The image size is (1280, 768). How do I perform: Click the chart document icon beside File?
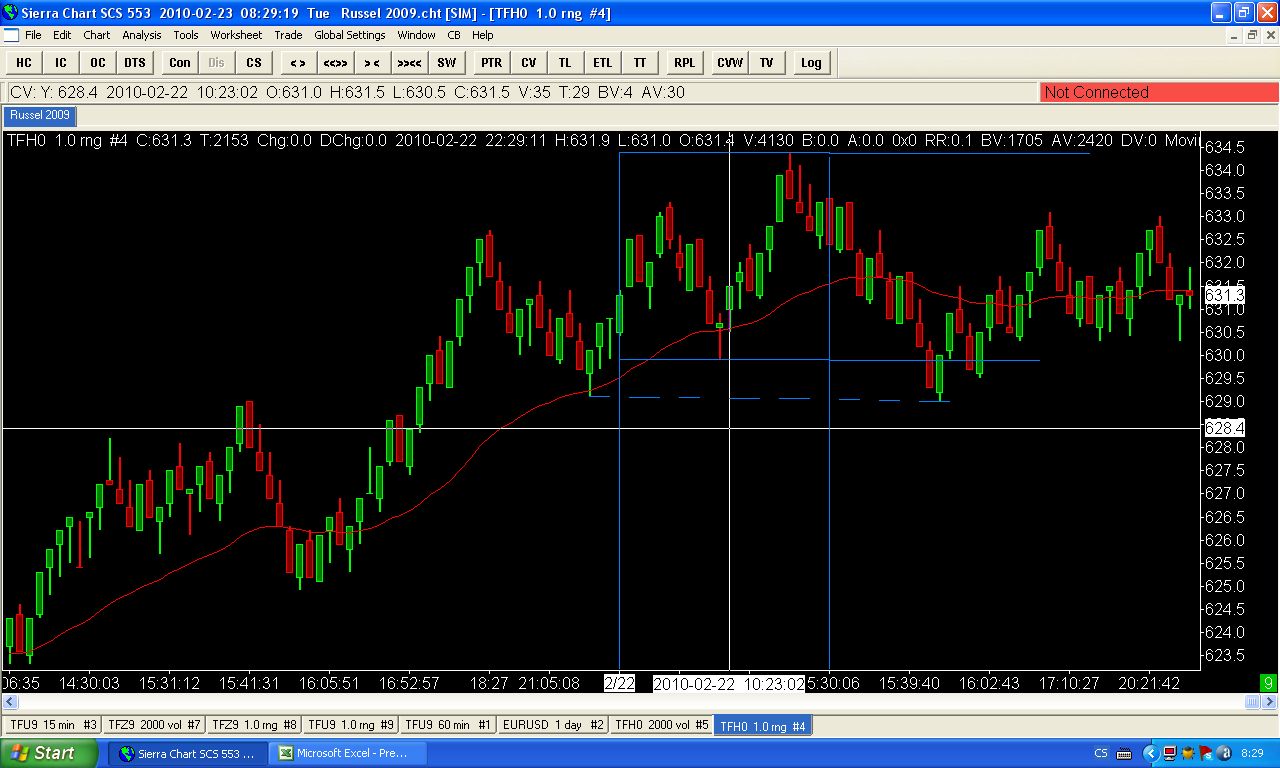[11, 35]
